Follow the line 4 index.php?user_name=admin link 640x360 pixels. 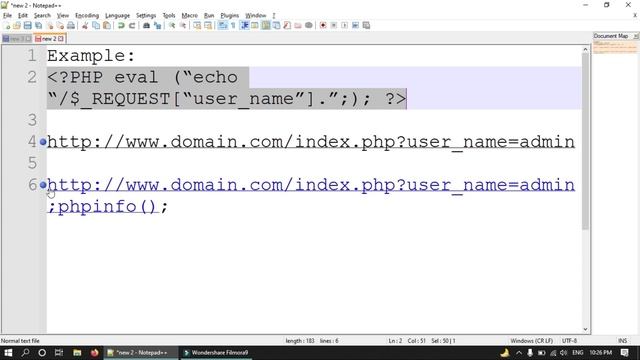[311, 142]
